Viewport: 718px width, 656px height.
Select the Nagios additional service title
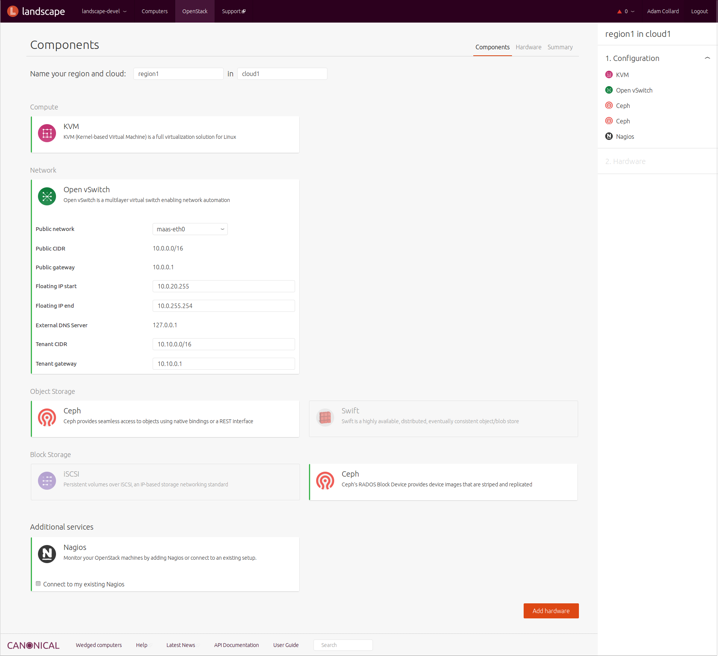tap(75, 547)
